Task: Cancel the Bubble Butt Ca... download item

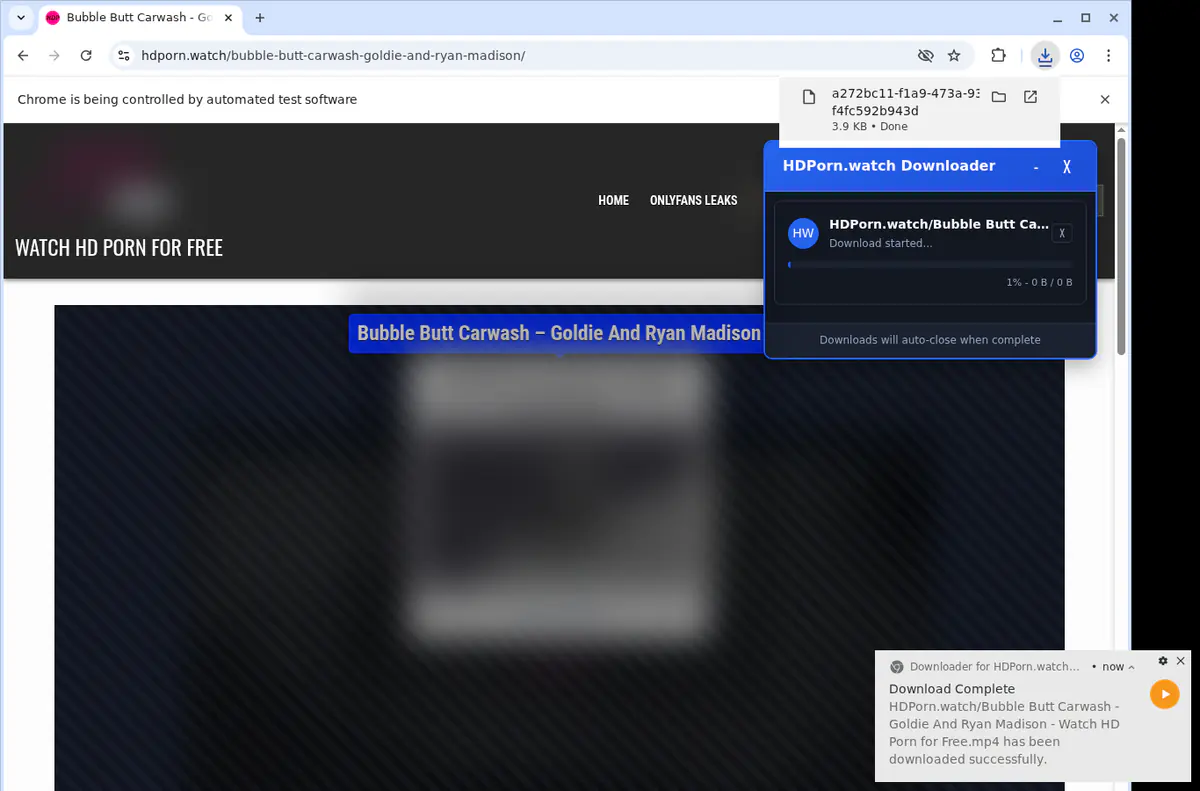Action: (x=1062, y=233)
